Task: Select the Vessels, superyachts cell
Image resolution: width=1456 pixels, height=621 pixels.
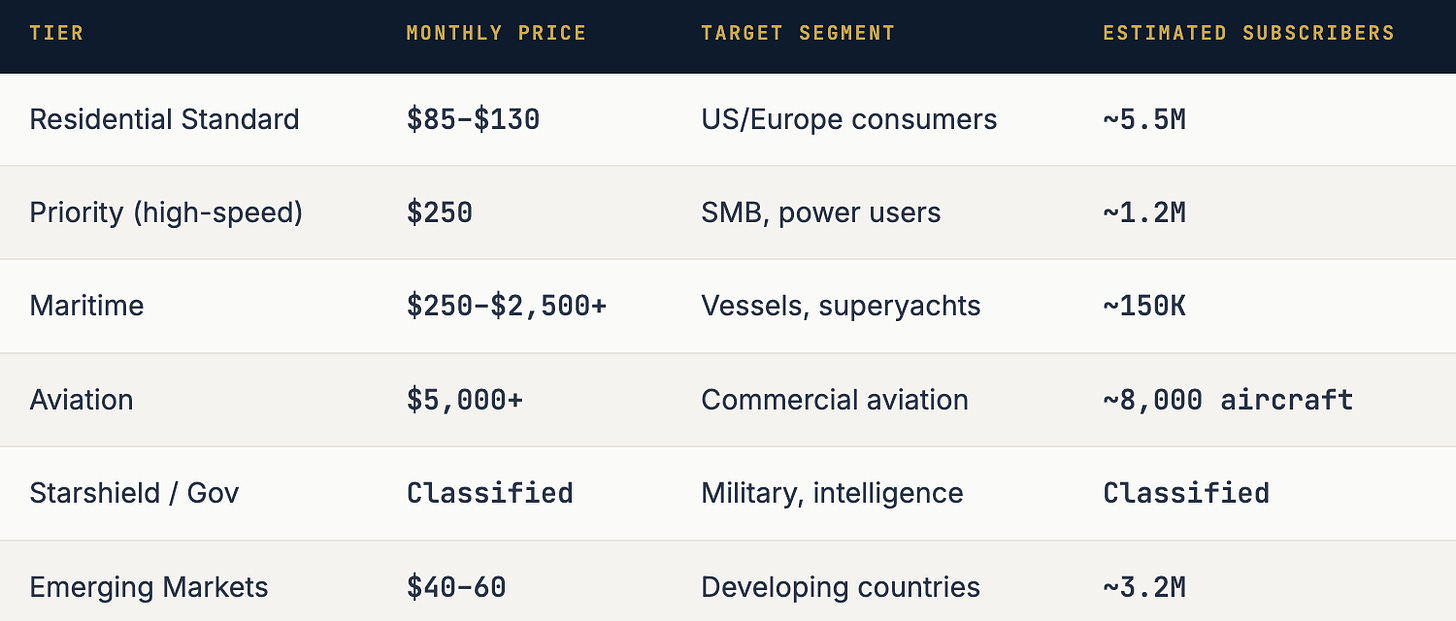Action: (841, 306)
